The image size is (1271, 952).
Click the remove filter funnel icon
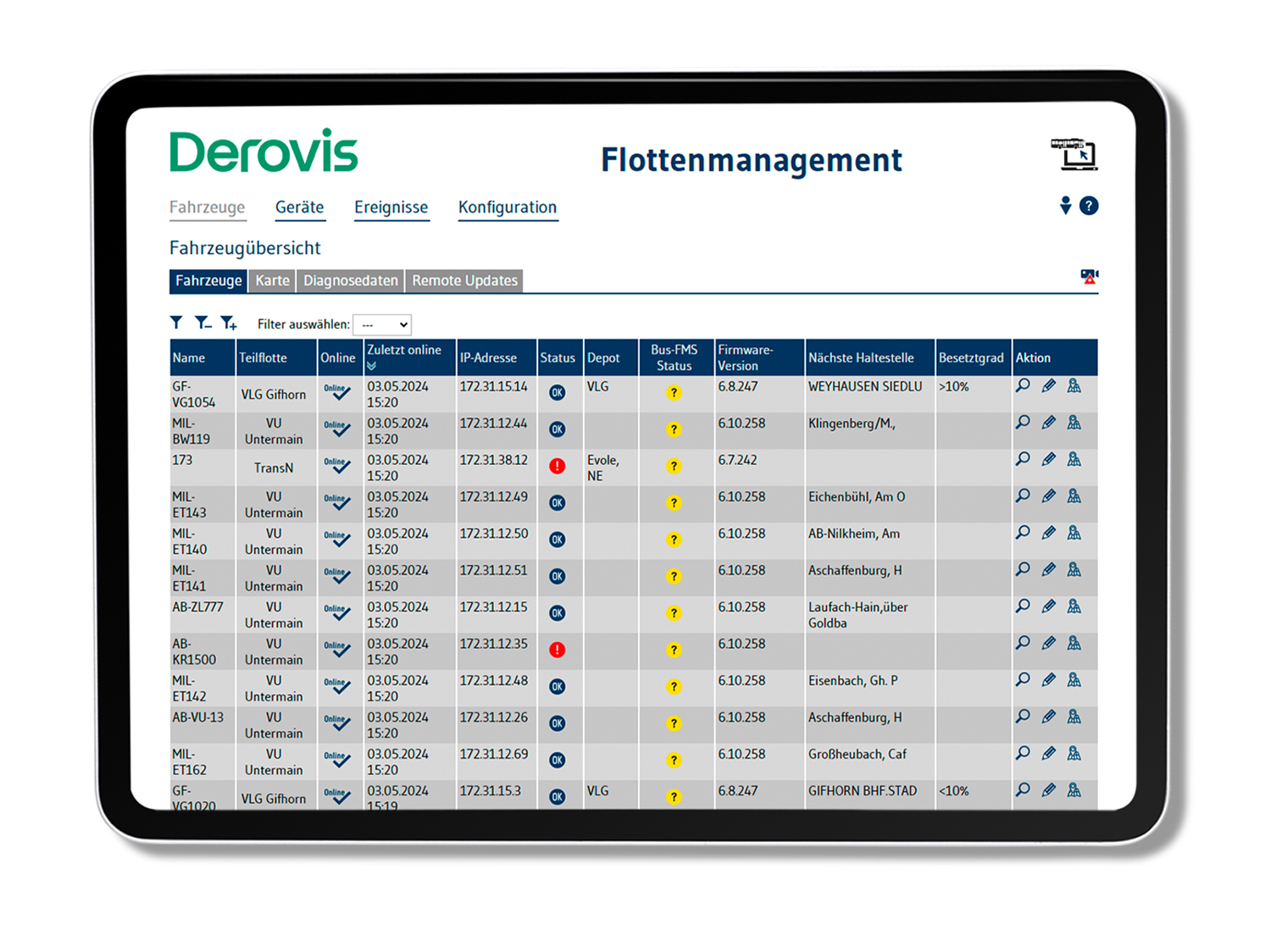click(203, 323)
